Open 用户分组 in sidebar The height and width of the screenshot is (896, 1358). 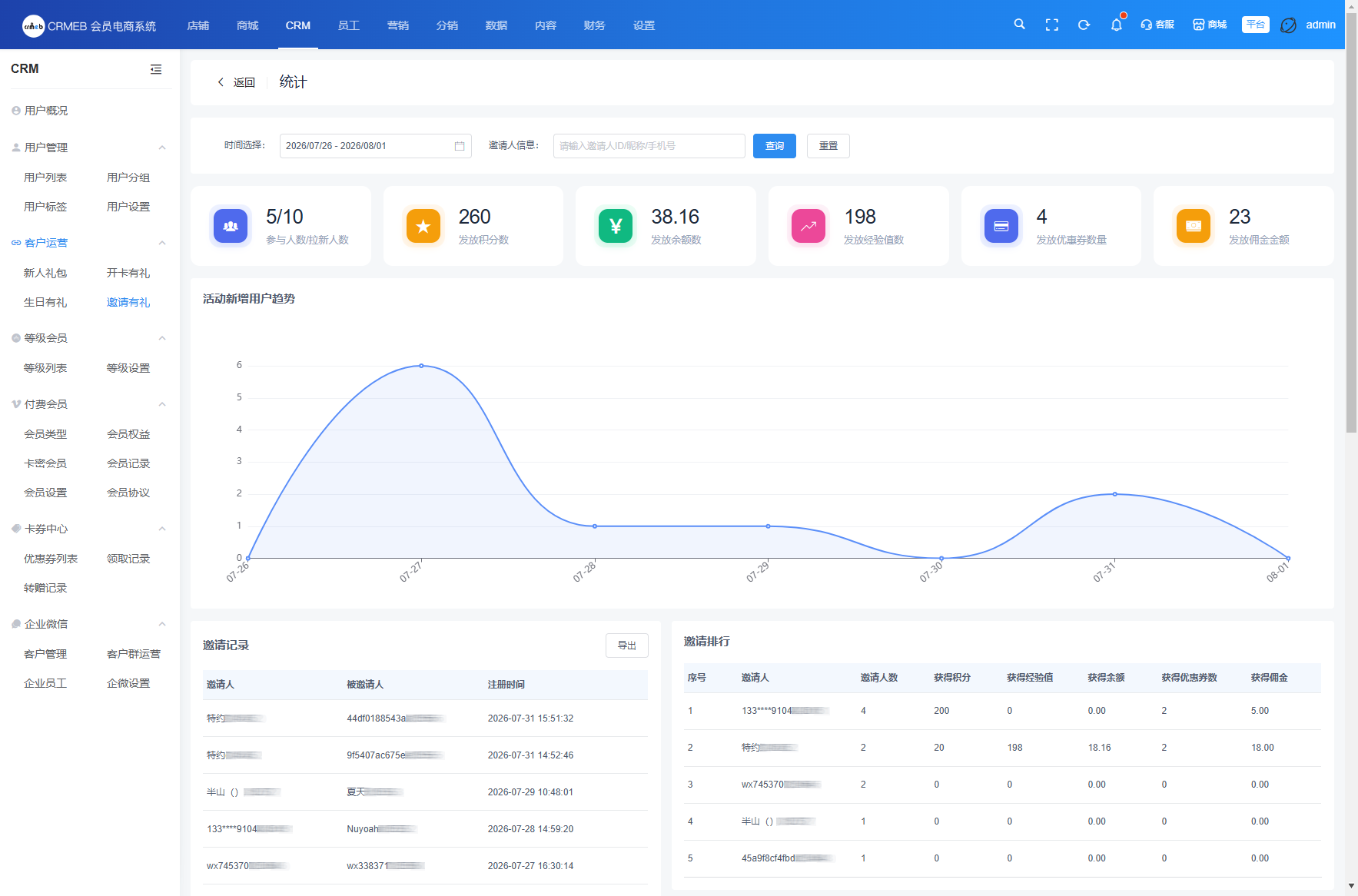128,178
